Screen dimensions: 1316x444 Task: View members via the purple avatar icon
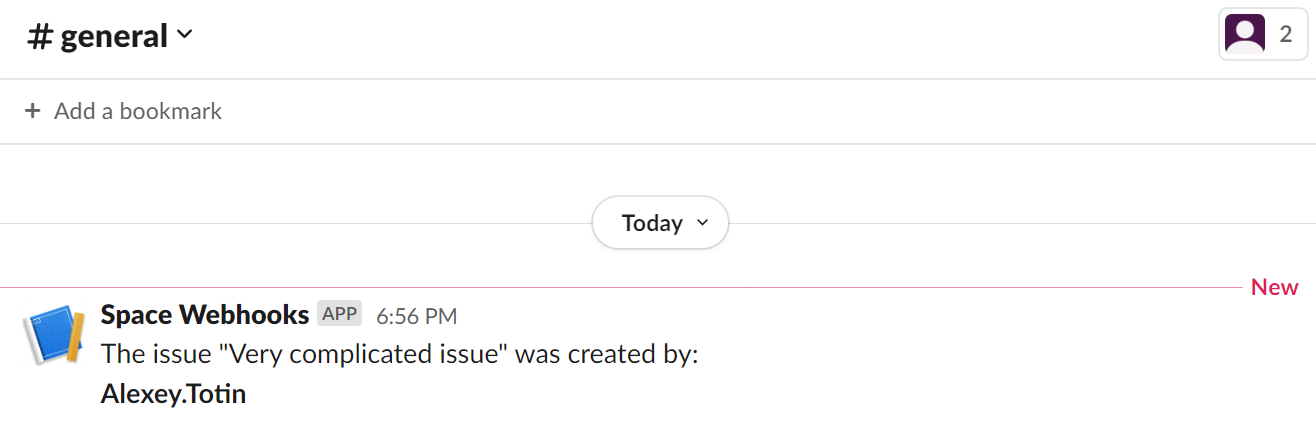click(1244, 35)
